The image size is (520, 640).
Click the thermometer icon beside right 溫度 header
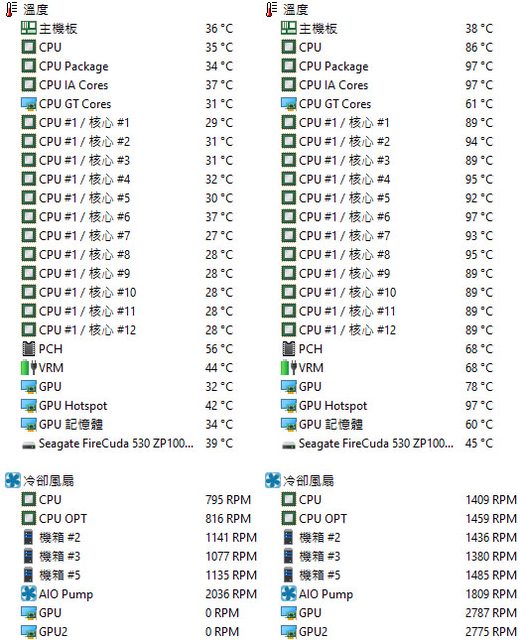[271, 9]
